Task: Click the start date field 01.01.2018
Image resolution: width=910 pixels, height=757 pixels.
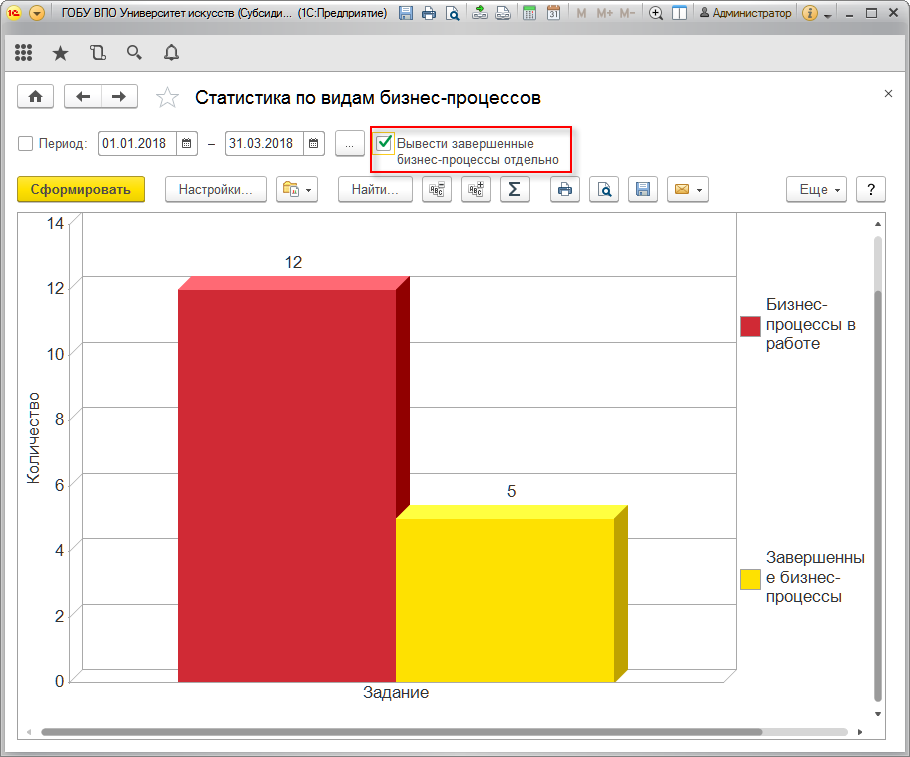Action: 137,143
